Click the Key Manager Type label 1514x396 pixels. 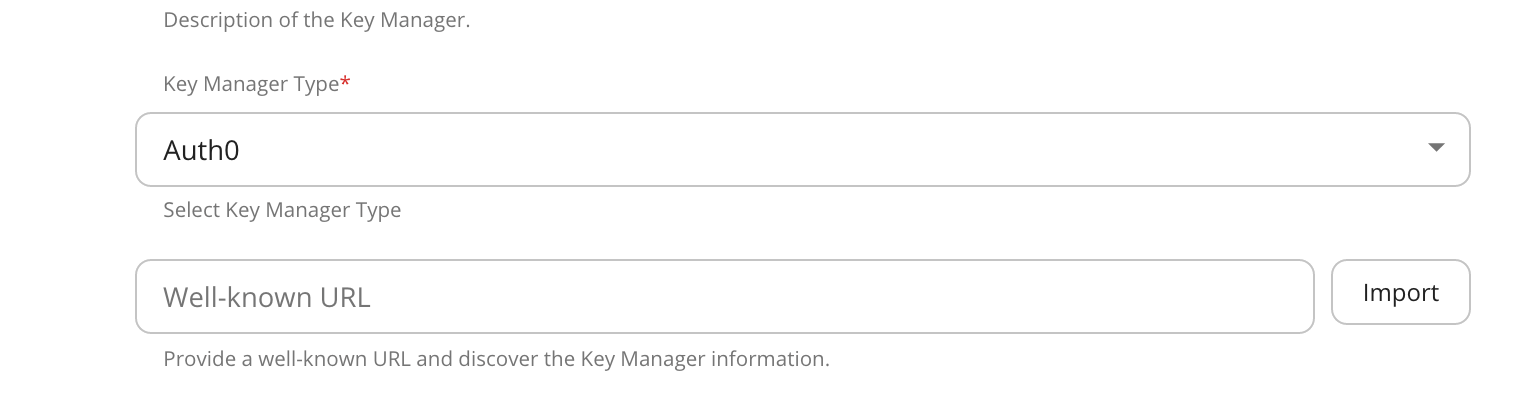click(251, 84)
